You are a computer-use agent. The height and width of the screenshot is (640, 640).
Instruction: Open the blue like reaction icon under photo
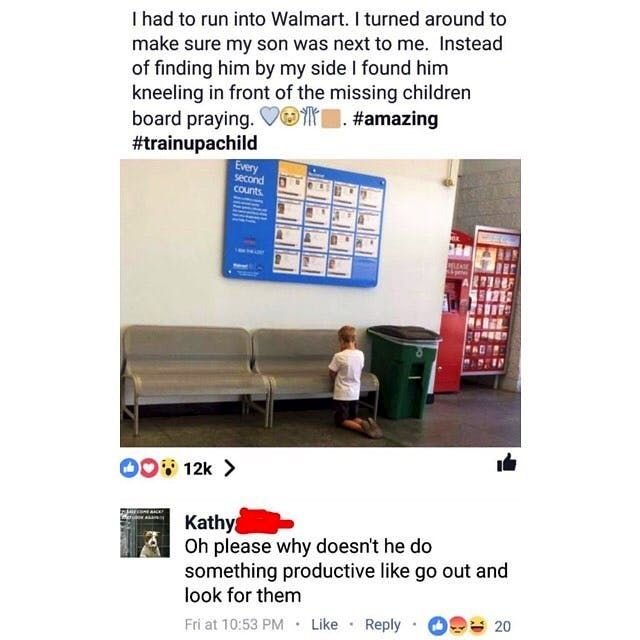pos(129,468)
